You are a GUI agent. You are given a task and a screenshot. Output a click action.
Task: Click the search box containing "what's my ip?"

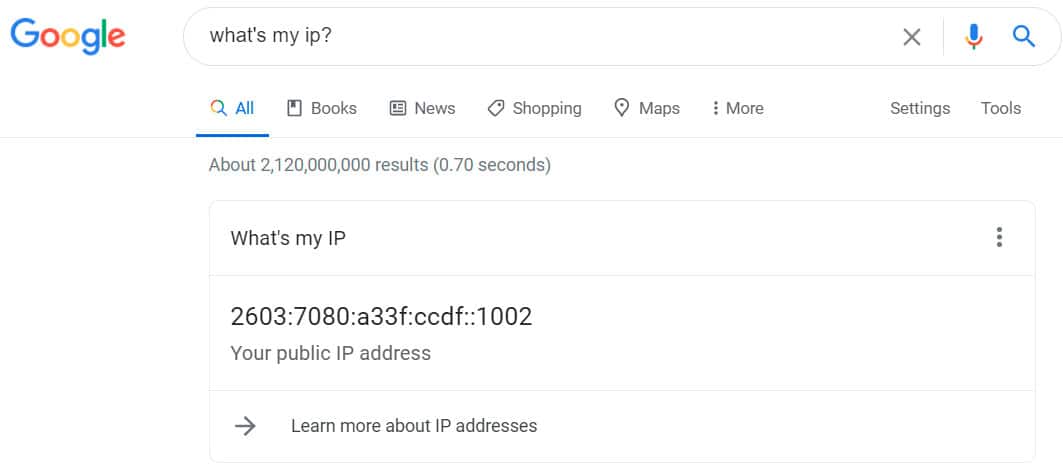tap(540, 37)
